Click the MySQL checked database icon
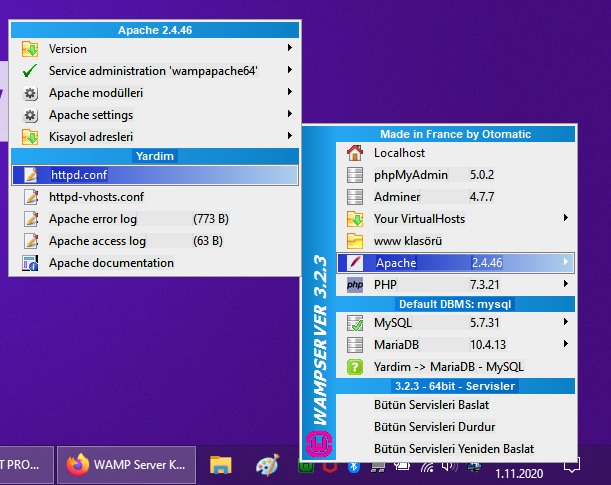This screenshot has height=485, width=611. pyautogui.click(x=355, y=323)
